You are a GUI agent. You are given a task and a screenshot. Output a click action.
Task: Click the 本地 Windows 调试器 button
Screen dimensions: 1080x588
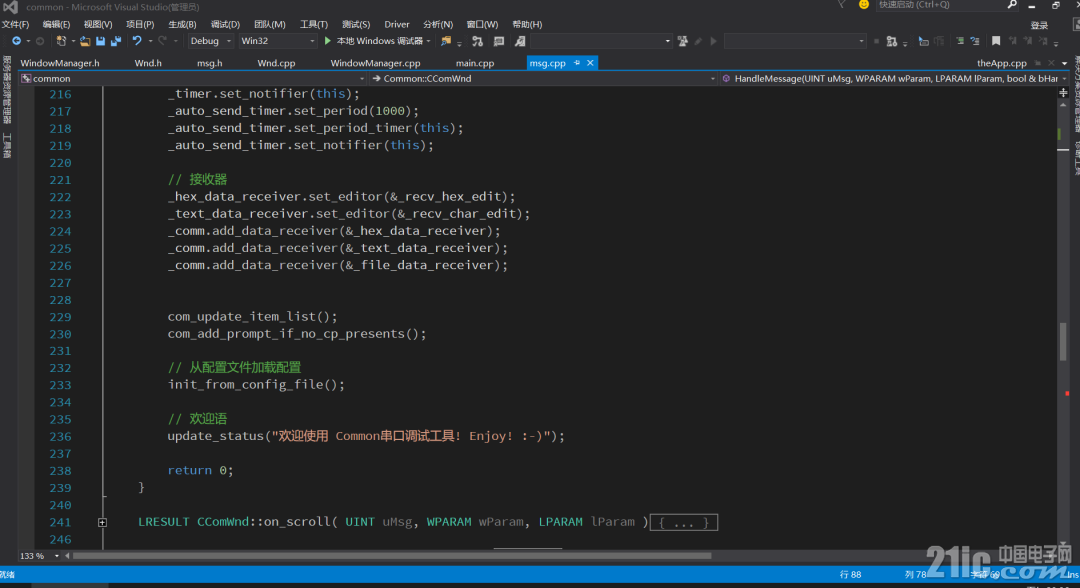coord(380,41)
